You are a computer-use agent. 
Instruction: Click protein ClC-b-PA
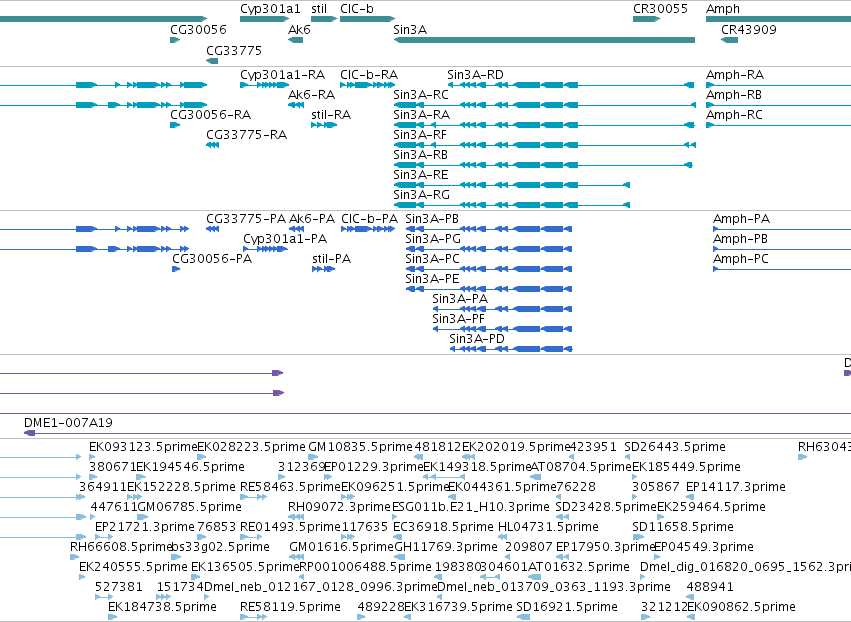click(x=370, y=219)
